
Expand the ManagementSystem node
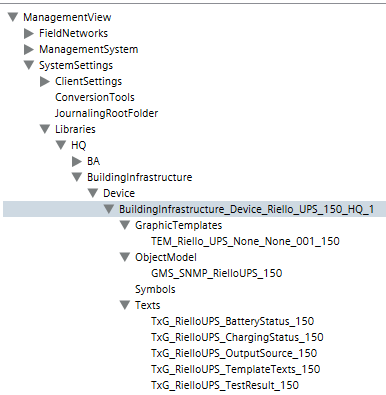click(29, 49)
